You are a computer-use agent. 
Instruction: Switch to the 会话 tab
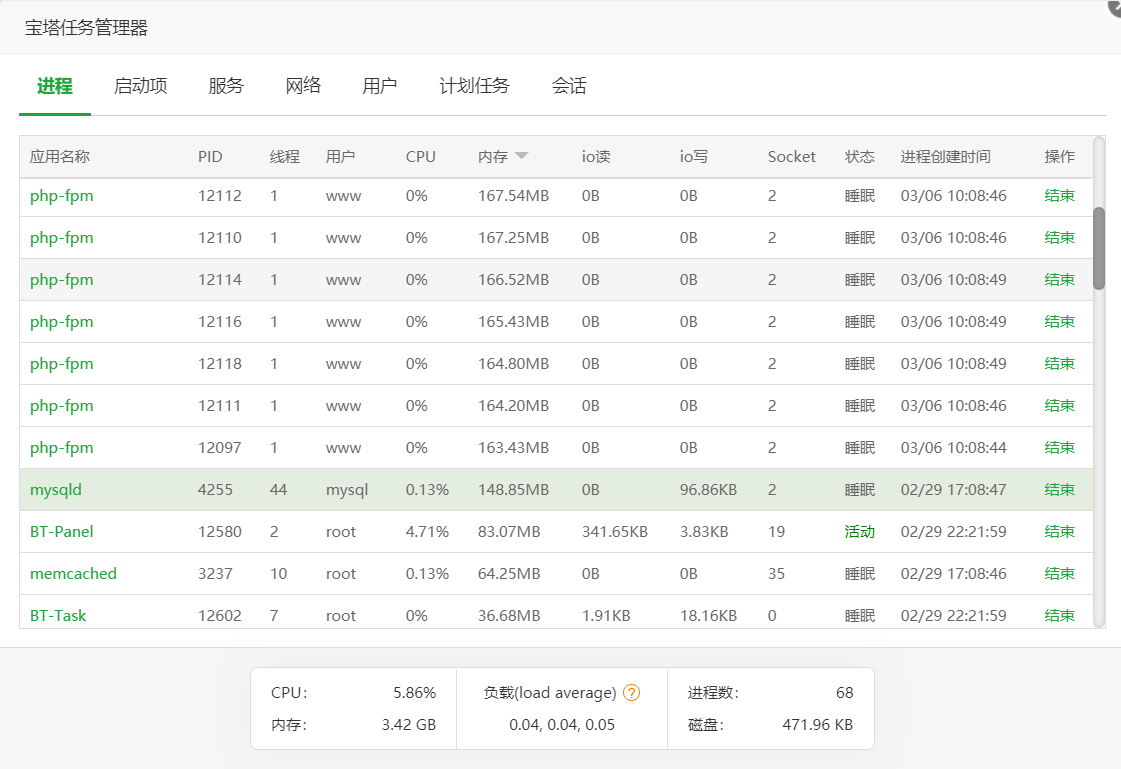tap(569, 86)
